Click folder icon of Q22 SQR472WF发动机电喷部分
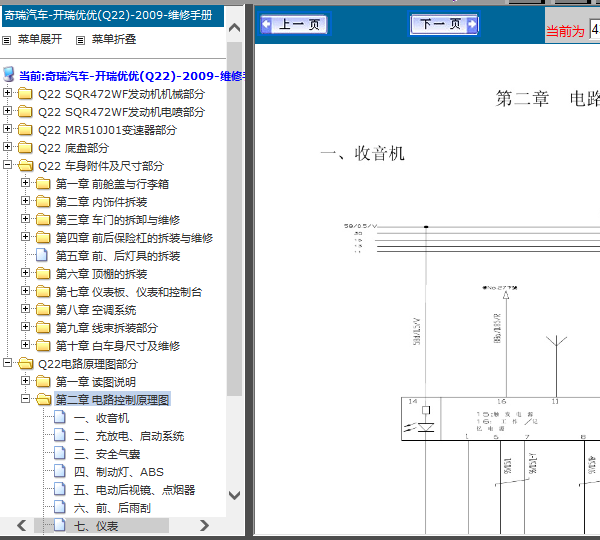 25,111
